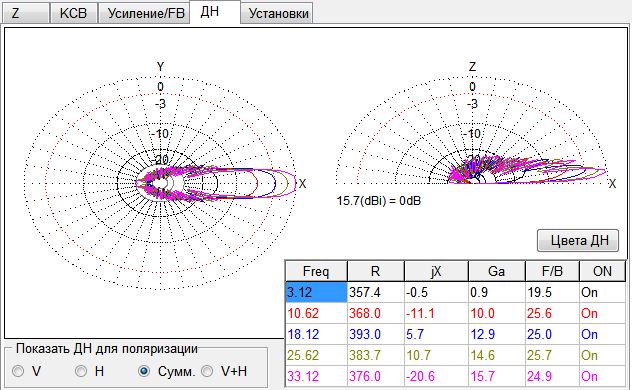
Task: Click jX value -11.1
Action: tap(436, 313)
